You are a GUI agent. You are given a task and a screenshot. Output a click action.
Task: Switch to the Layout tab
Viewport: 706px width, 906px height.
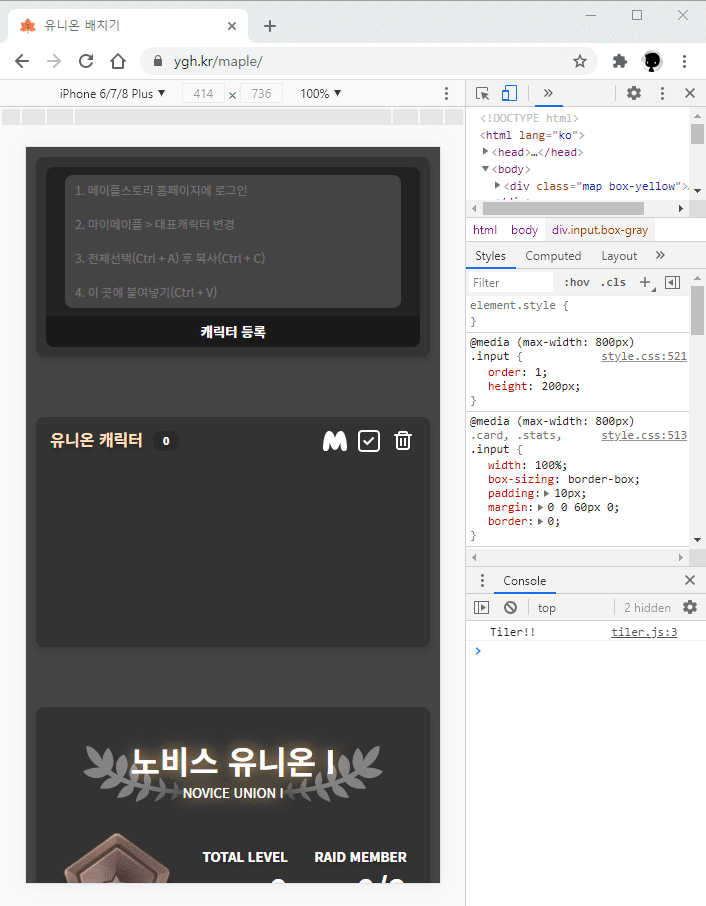pyautogui.click(x=619, y=256)
